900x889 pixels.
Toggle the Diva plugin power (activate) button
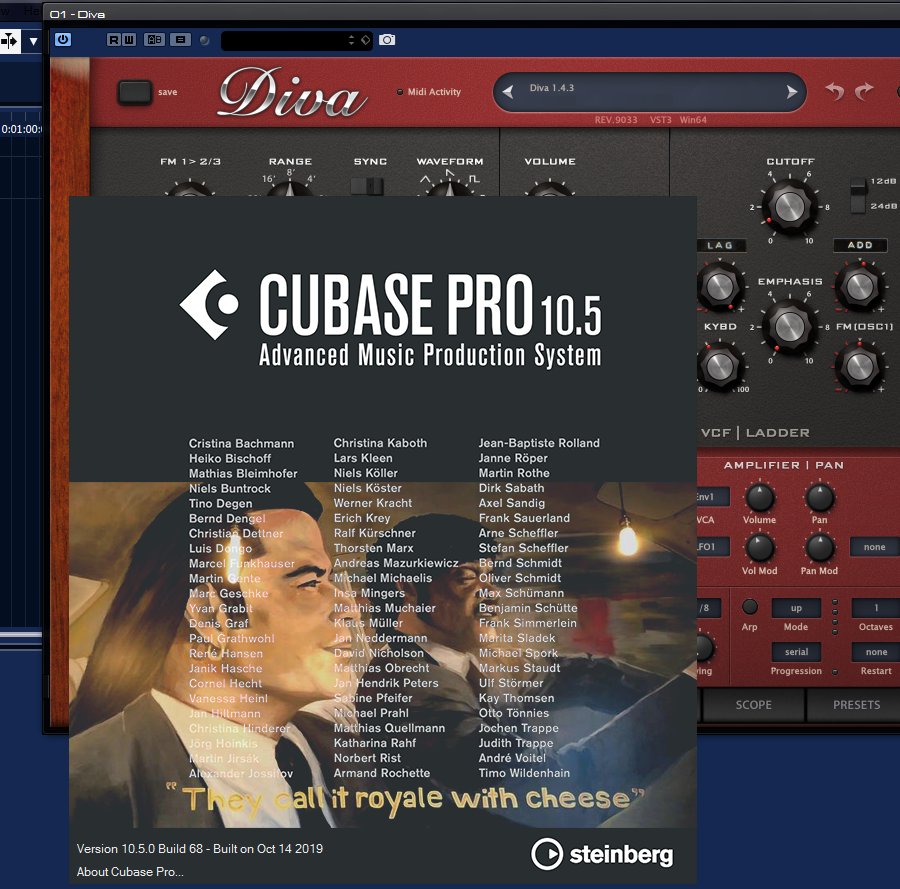tap(63, 40)
